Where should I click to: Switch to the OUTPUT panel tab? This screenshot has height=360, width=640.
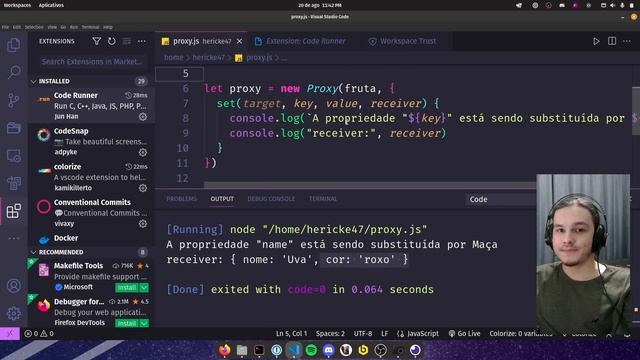(222, 199)
